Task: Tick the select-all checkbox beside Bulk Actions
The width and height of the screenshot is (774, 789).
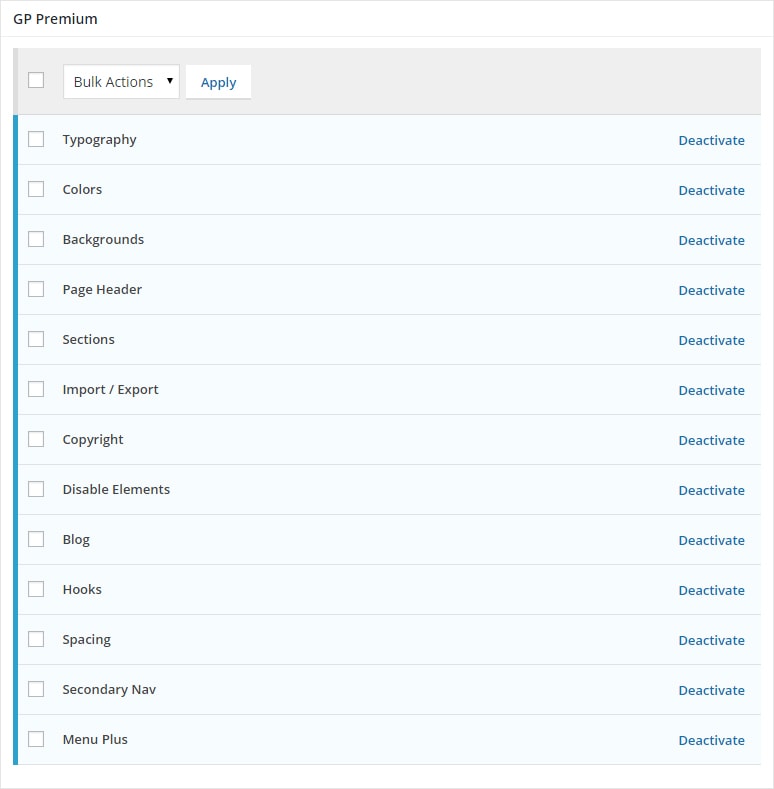Action: (x=36, y=80)
